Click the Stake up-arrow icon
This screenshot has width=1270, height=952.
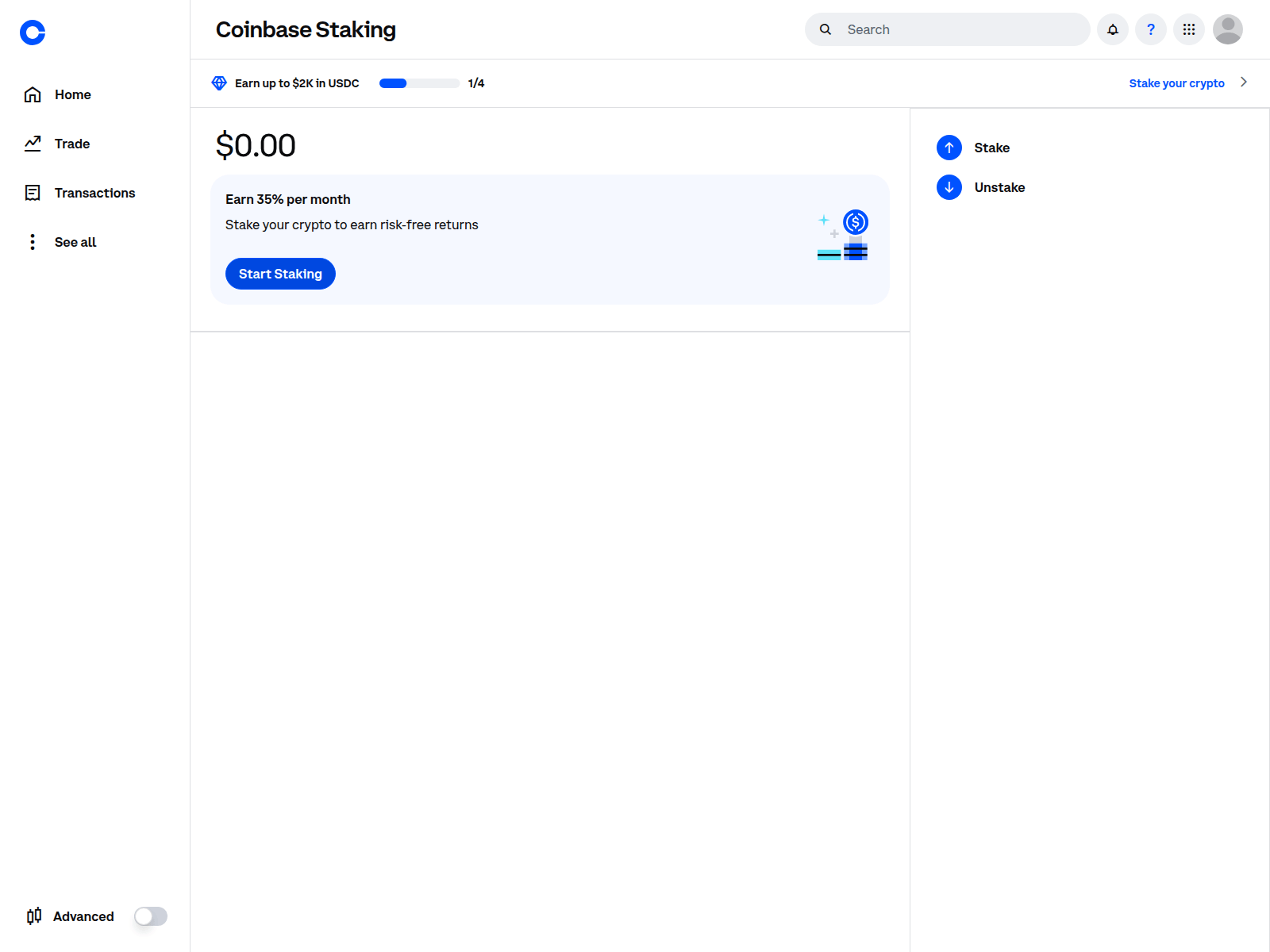click(949, 148)
